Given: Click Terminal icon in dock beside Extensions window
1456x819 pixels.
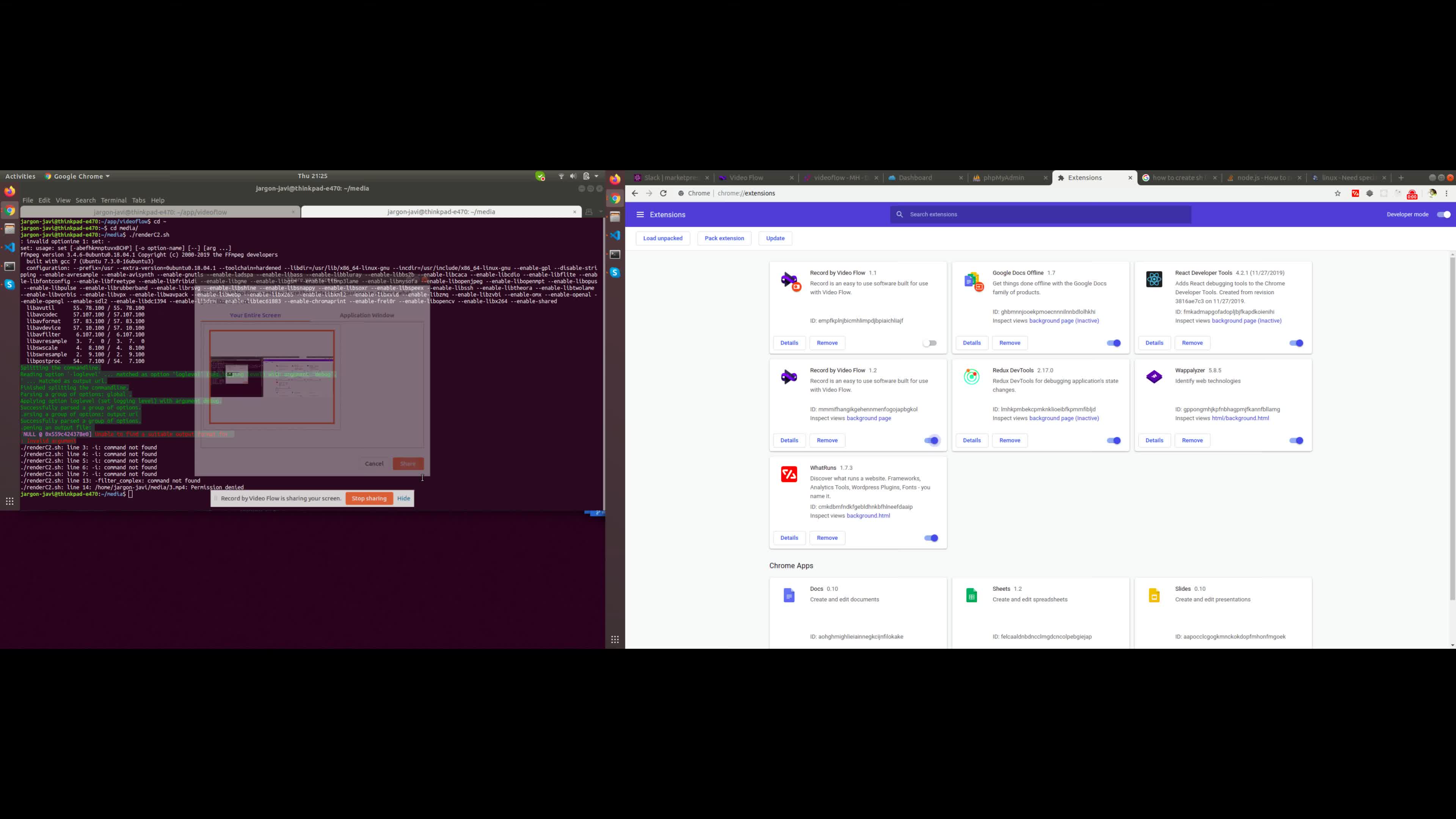Looking at the screenshot, I should 615,254.
